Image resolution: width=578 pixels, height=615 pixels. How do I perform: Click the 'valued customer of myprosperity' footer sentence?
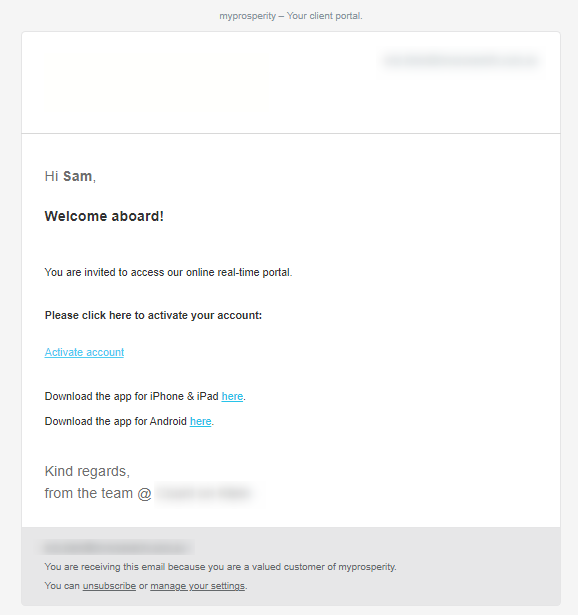(x=220, y=567)
